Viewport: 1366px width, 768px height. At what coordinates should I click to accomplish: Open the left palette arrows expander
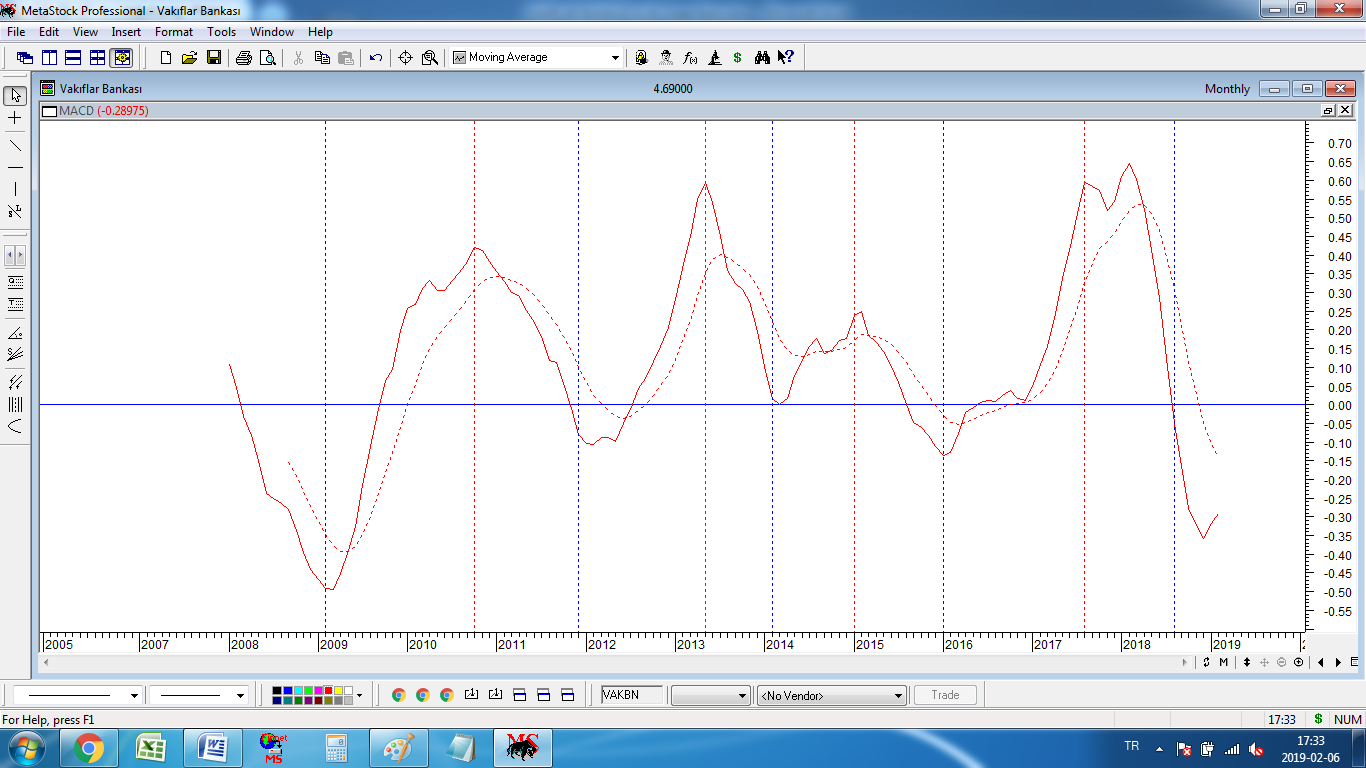pyautogui.click(x=15, y=256)
